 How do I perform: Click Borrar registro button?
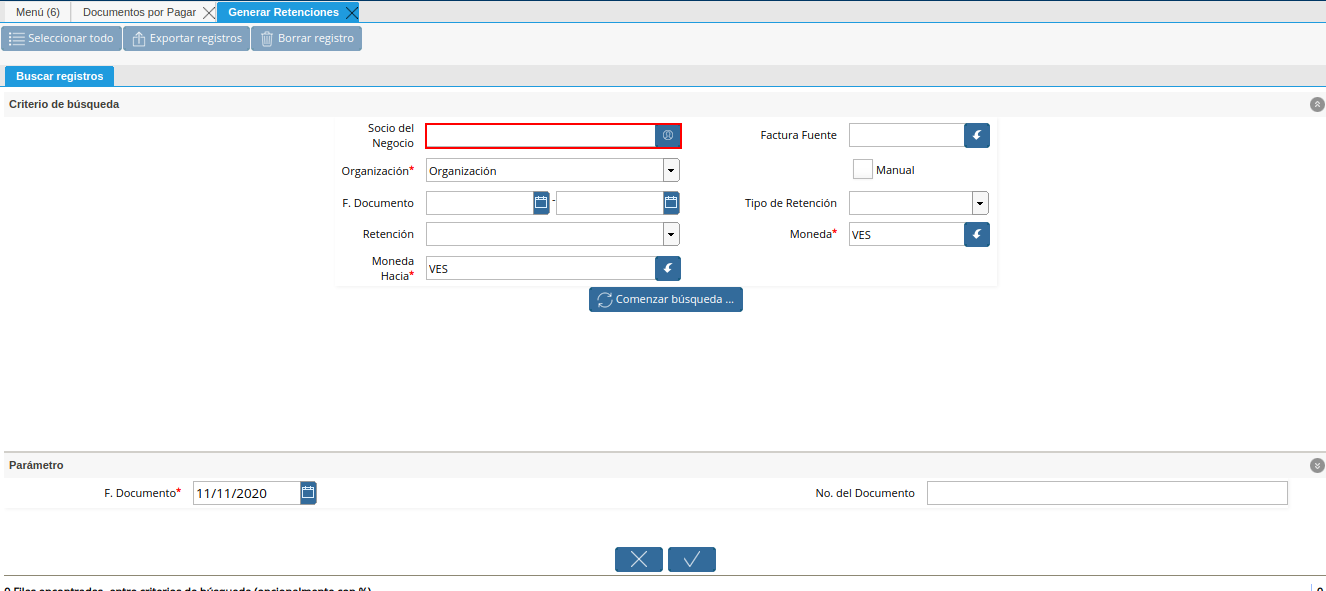click(306, 38)
